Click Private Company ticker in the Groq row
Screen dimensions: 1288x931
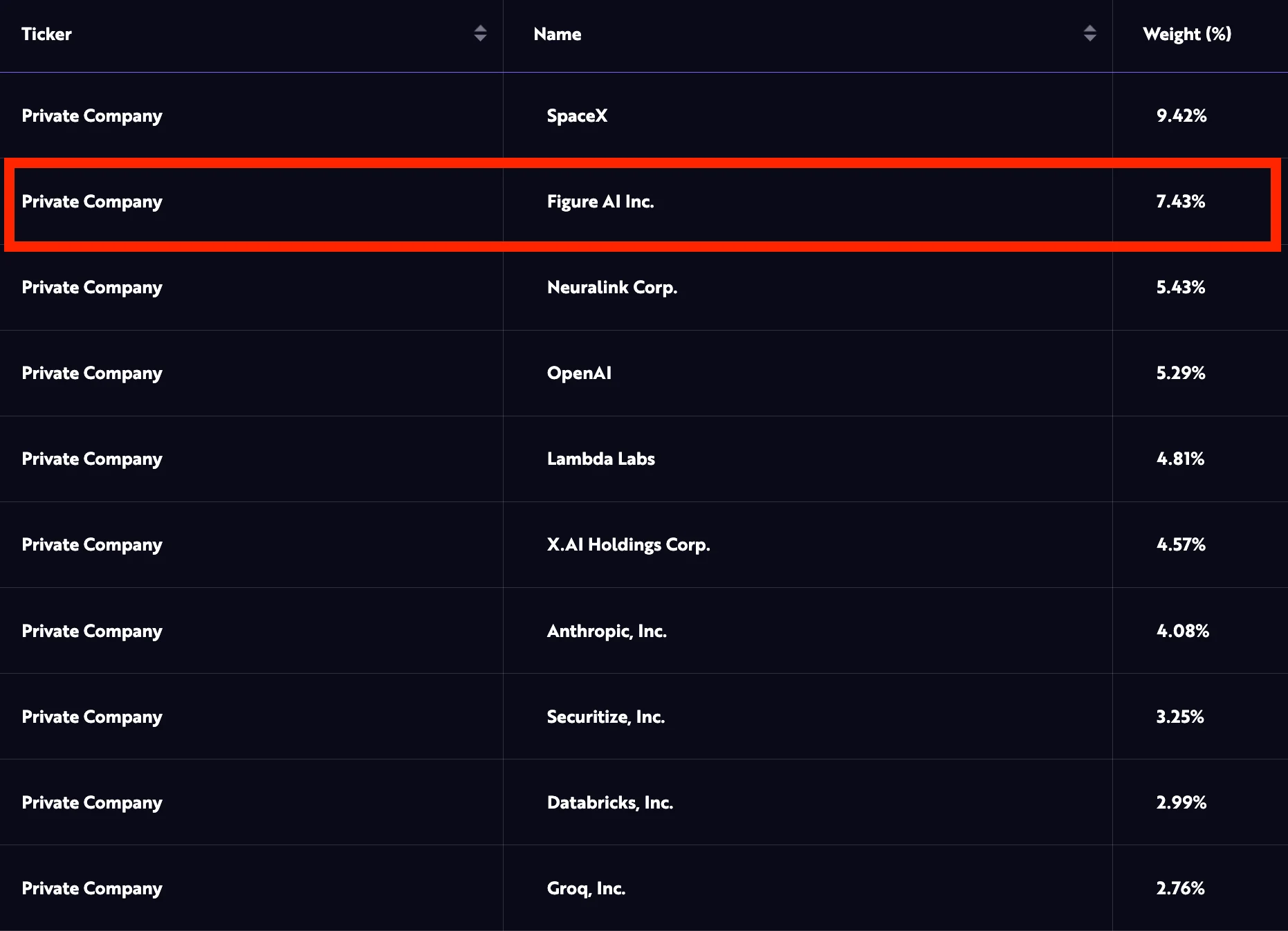click(x=92, y=888)
